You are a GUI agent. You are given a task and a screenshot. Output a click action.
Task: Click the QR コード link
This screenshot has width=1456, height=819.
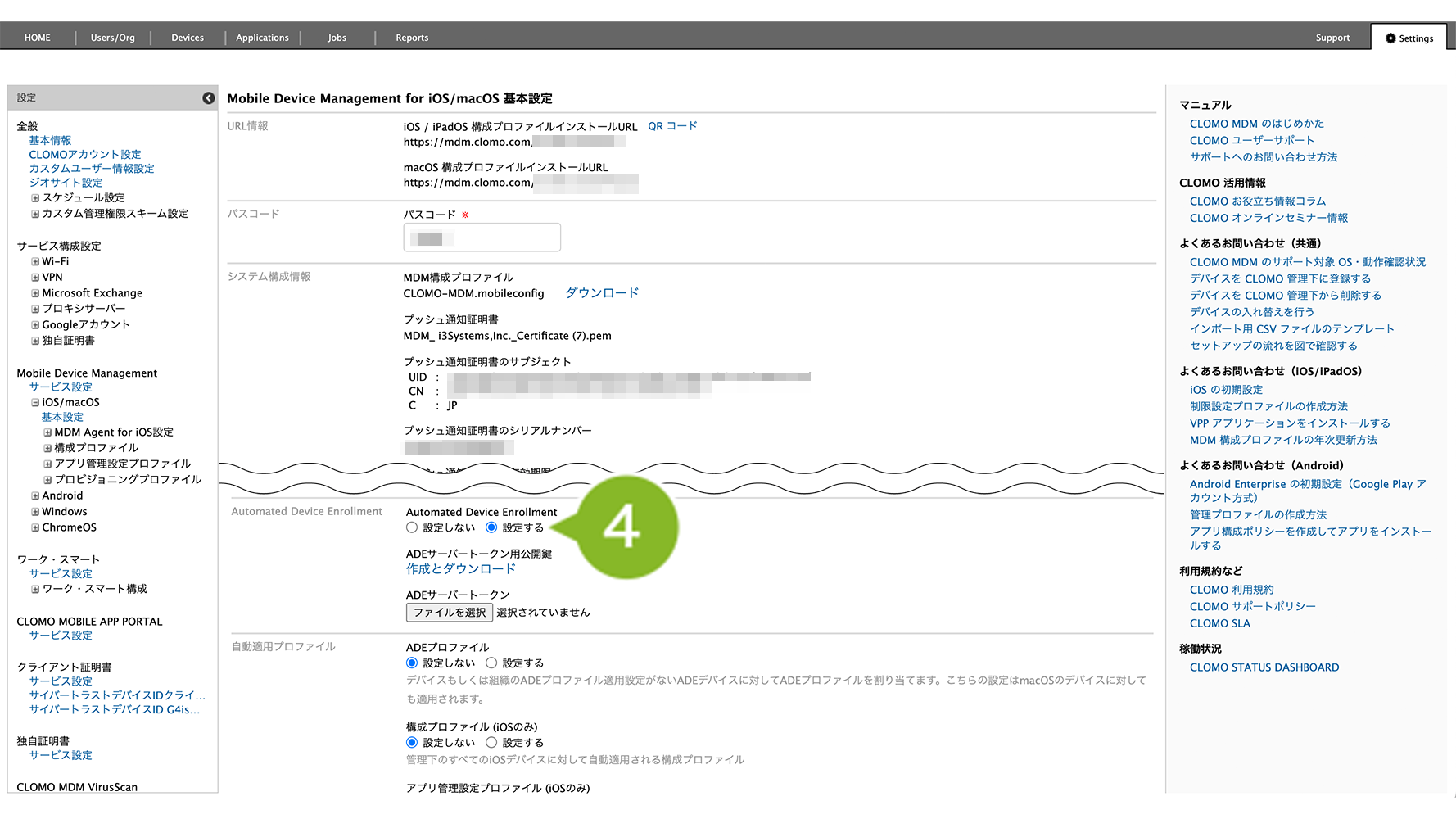pyautogui.click(x=672, y=126)
